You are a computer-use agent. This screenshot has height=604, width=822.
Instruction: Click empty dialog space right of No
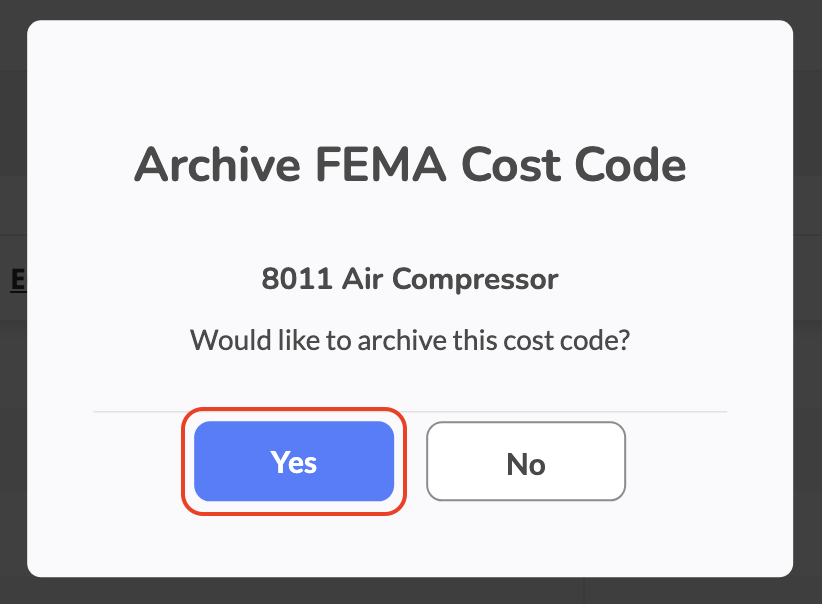point(700,461)
